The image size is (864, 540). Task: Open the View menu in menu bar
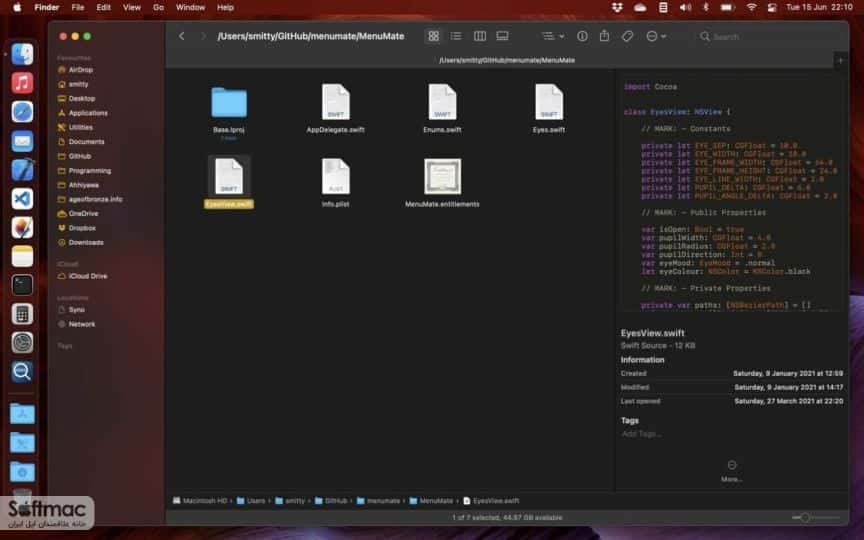131,7
